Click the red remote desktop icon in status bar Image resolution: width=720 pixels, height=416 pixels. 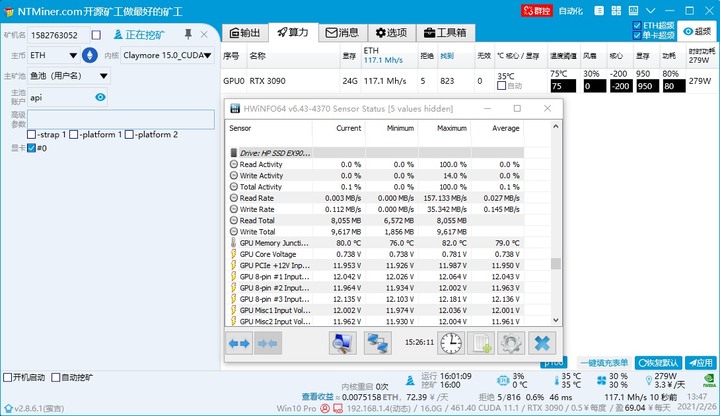coord(338,408)
